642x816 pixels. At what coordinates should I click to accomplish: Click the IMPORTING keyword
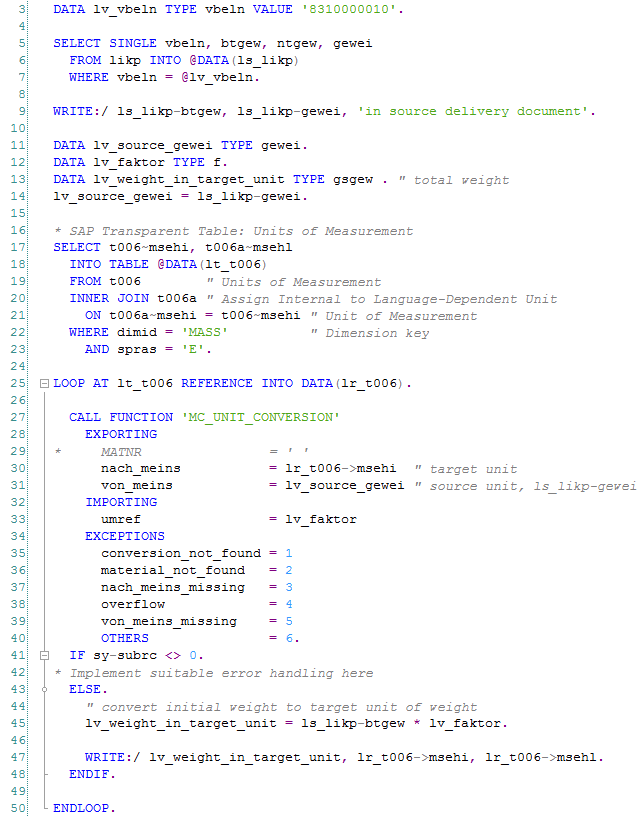121,502
